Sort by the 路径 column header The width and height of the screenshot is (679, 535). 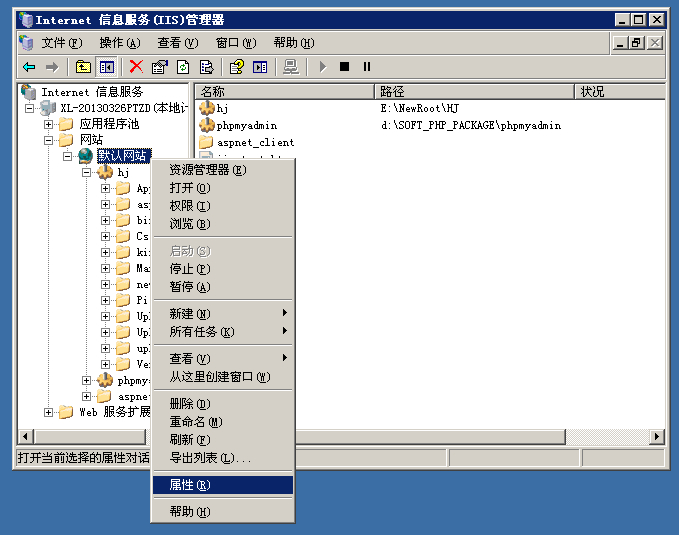click(474, 91)
